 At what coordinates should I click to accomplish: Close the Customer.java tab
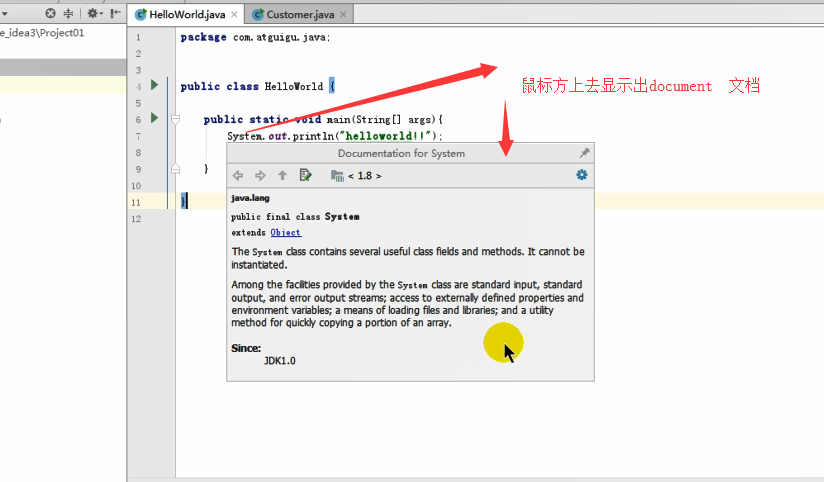[x=343, y=14]
